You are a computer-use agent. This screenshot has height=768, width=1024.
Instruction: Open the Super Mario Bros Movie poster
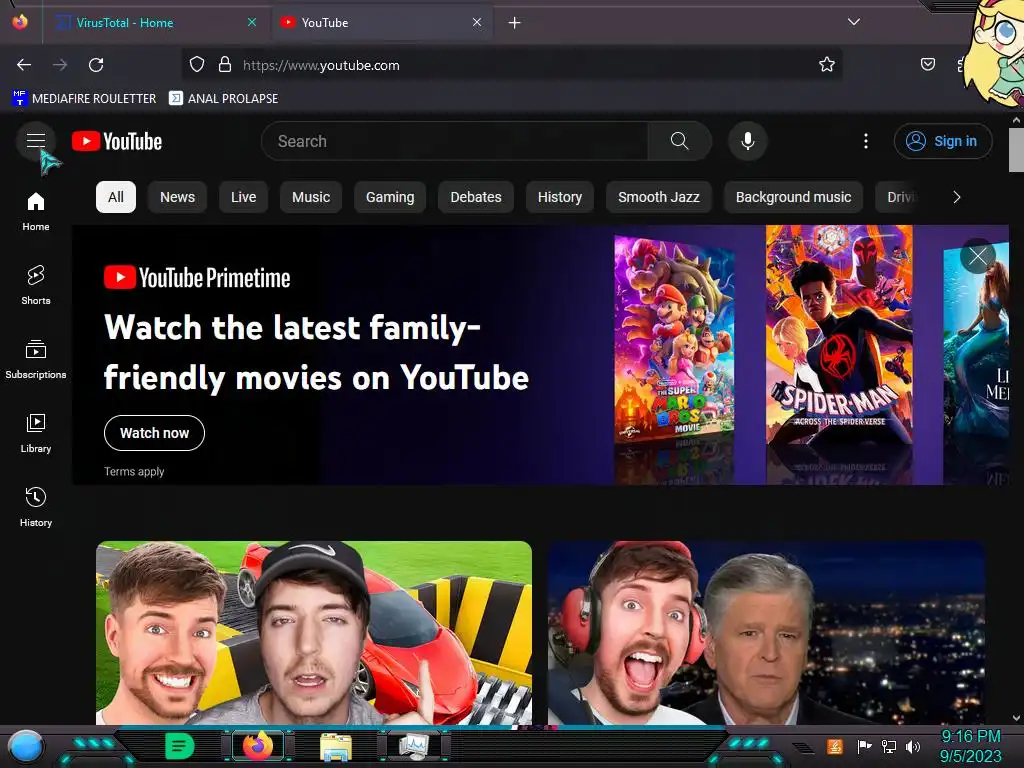tap(674, 340)
